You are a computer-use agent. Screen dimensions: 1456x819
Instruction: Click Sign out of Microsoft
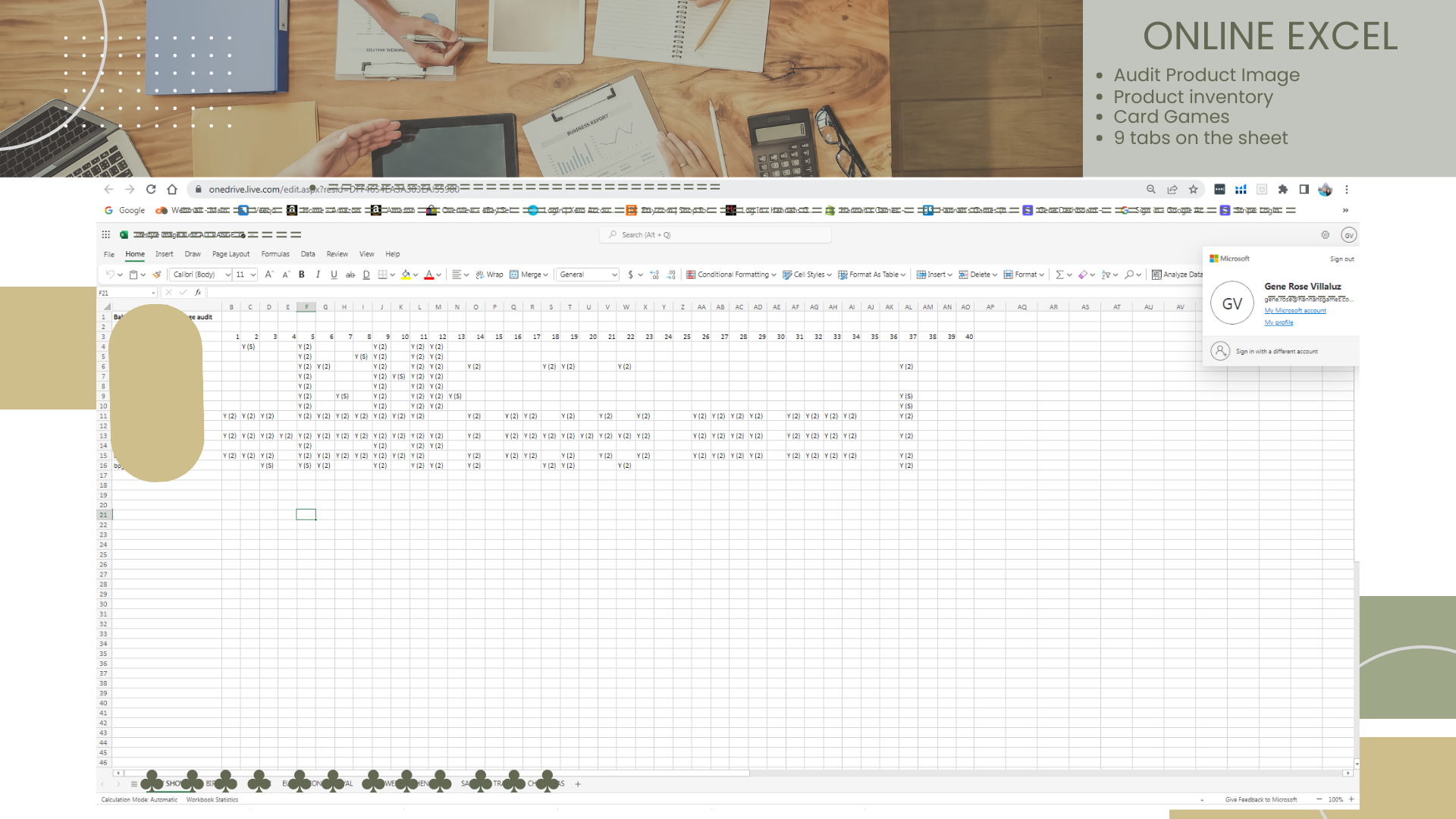[x=1341, y=259]
